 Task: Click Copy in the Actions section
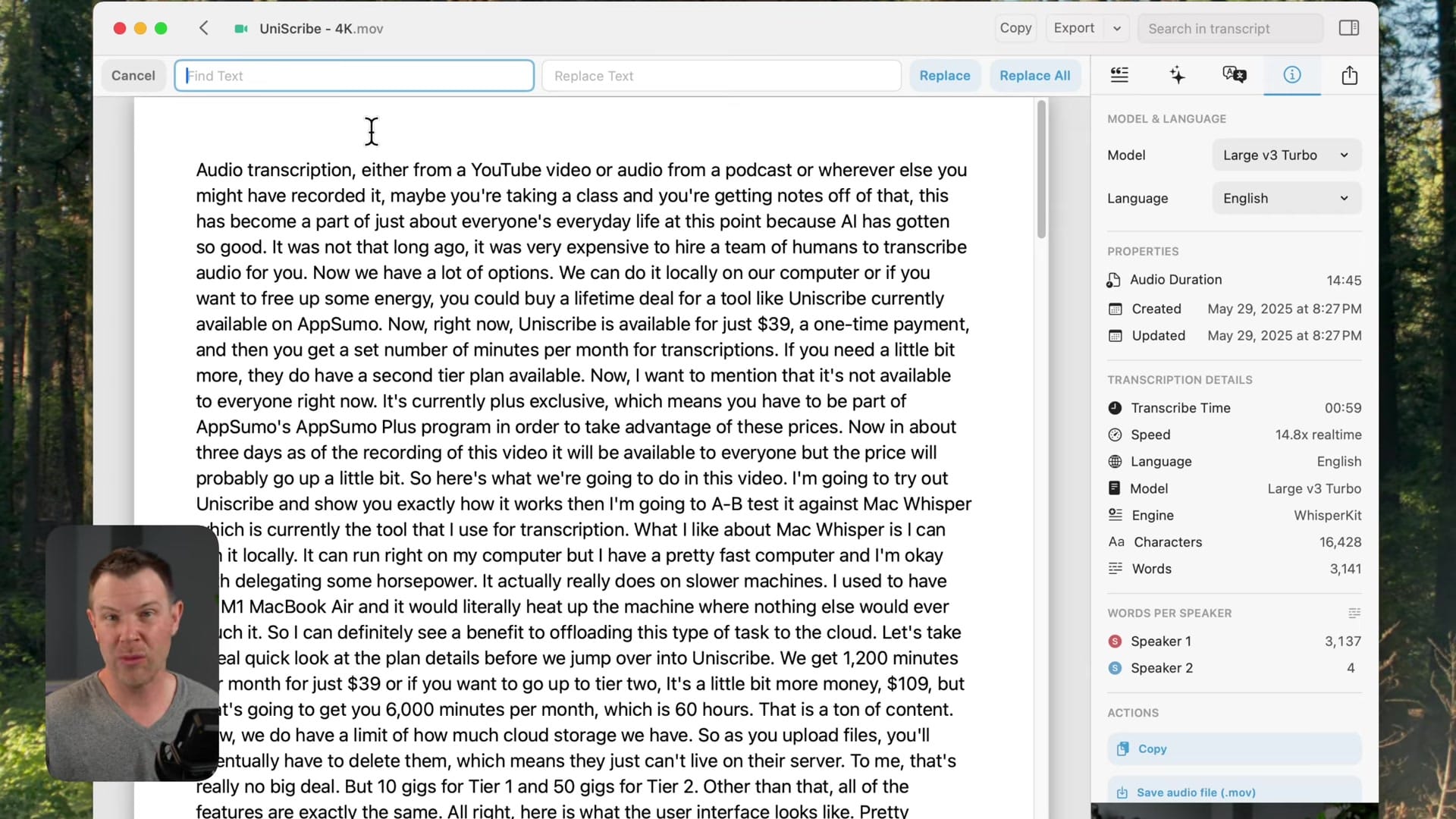(x=1234, y=749)
